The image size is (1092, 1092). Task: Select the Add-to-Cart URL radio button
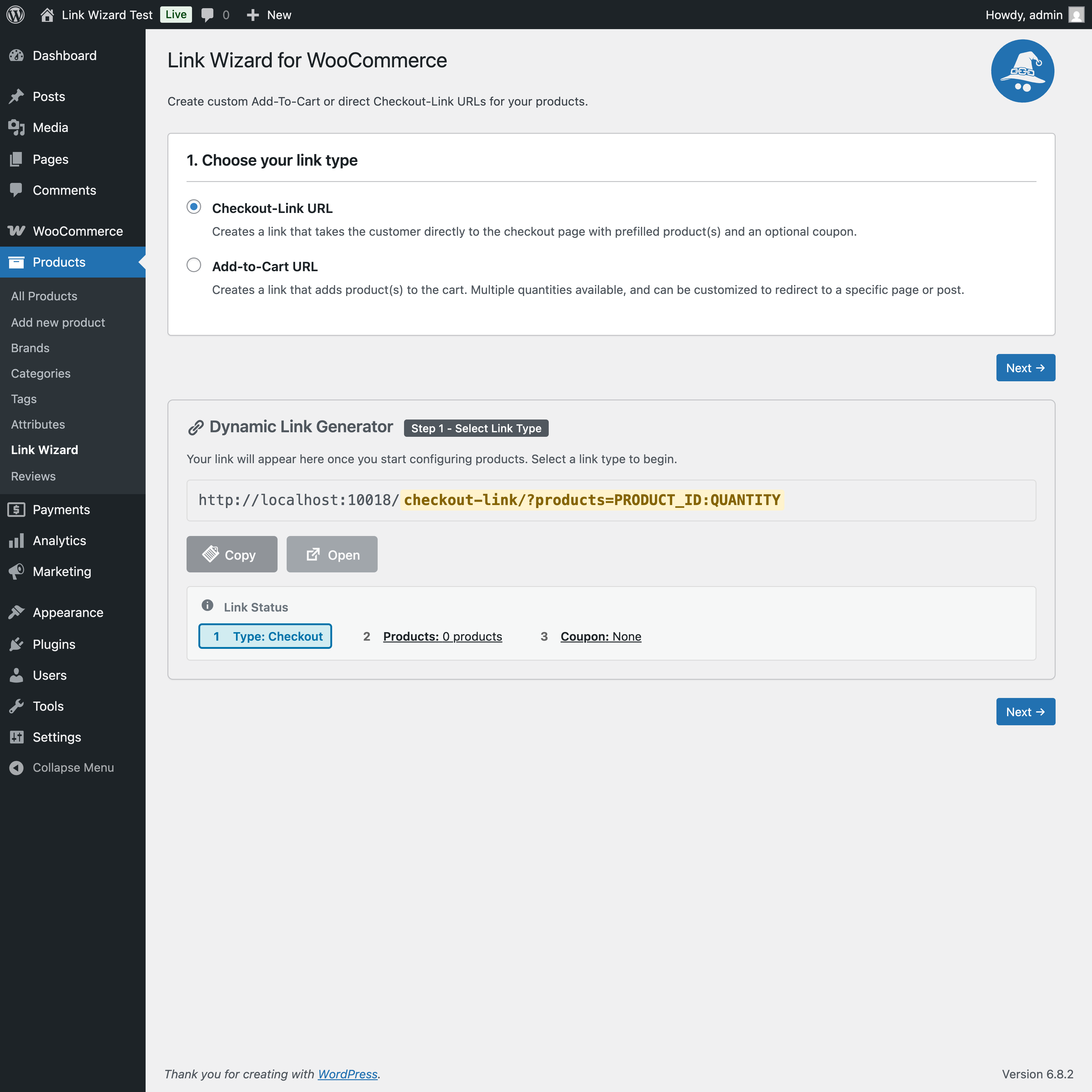pos(194,265)
